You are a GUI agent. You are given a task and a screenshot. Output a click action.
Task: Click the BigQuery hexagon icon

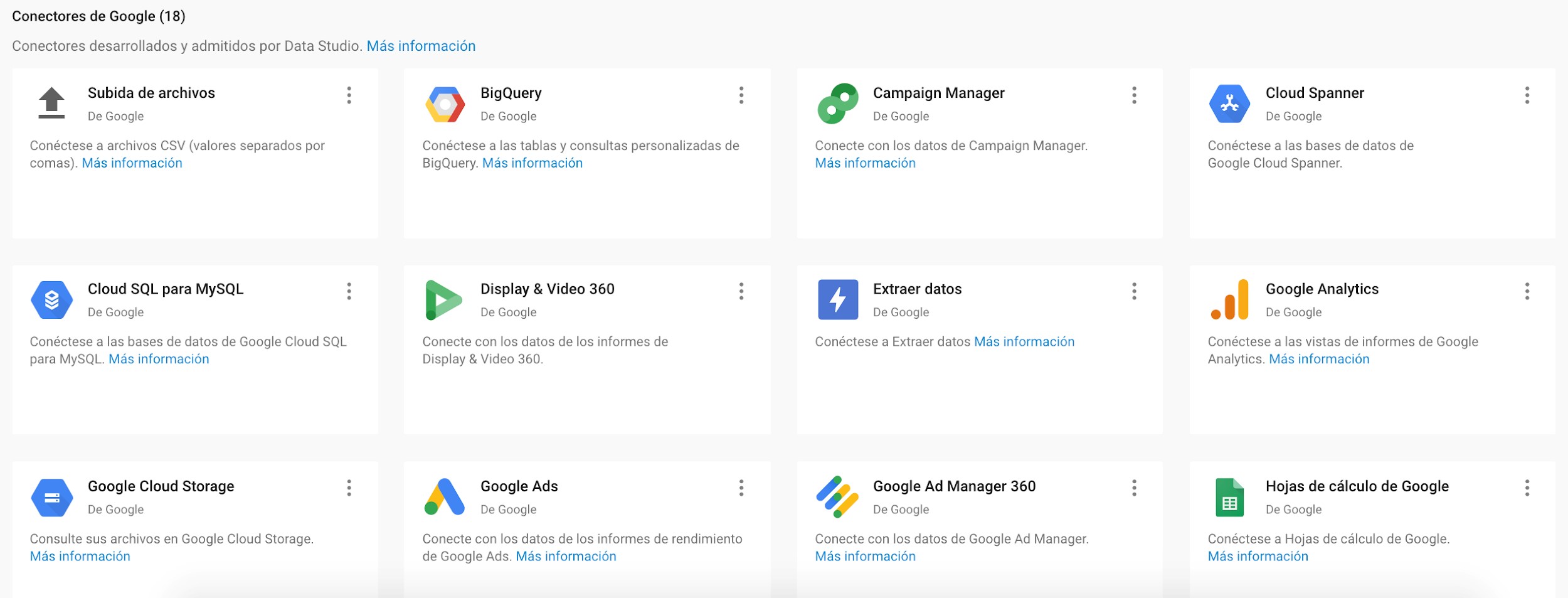[445, 104]
